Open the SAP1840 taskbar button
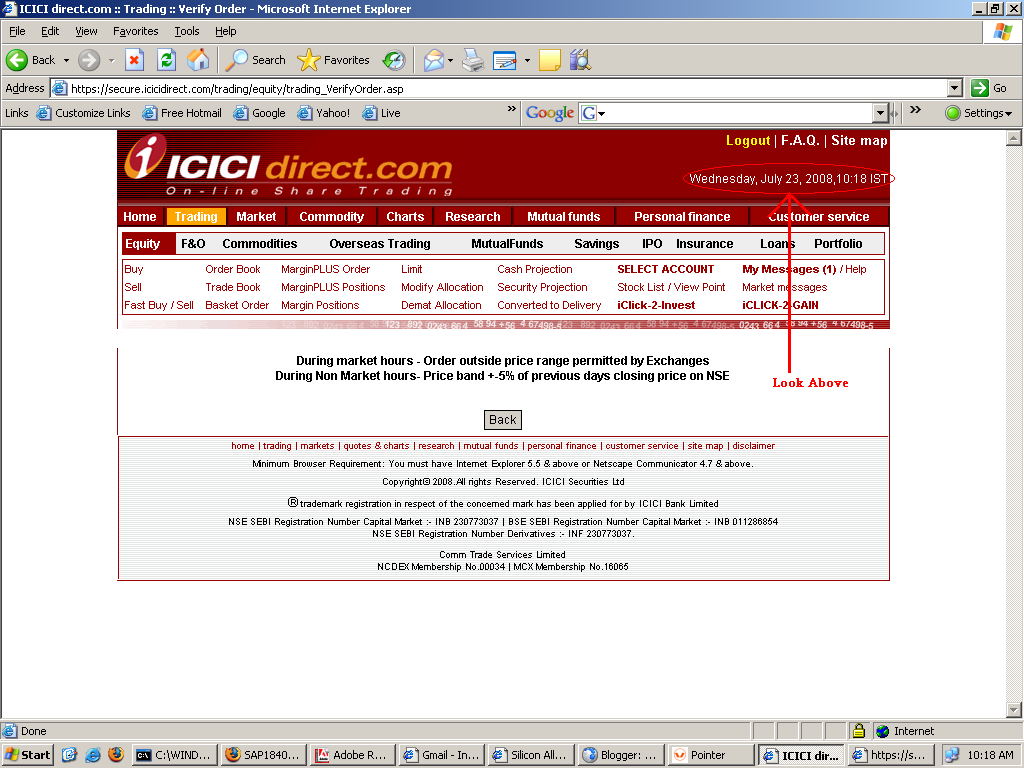 coord(263,755)
